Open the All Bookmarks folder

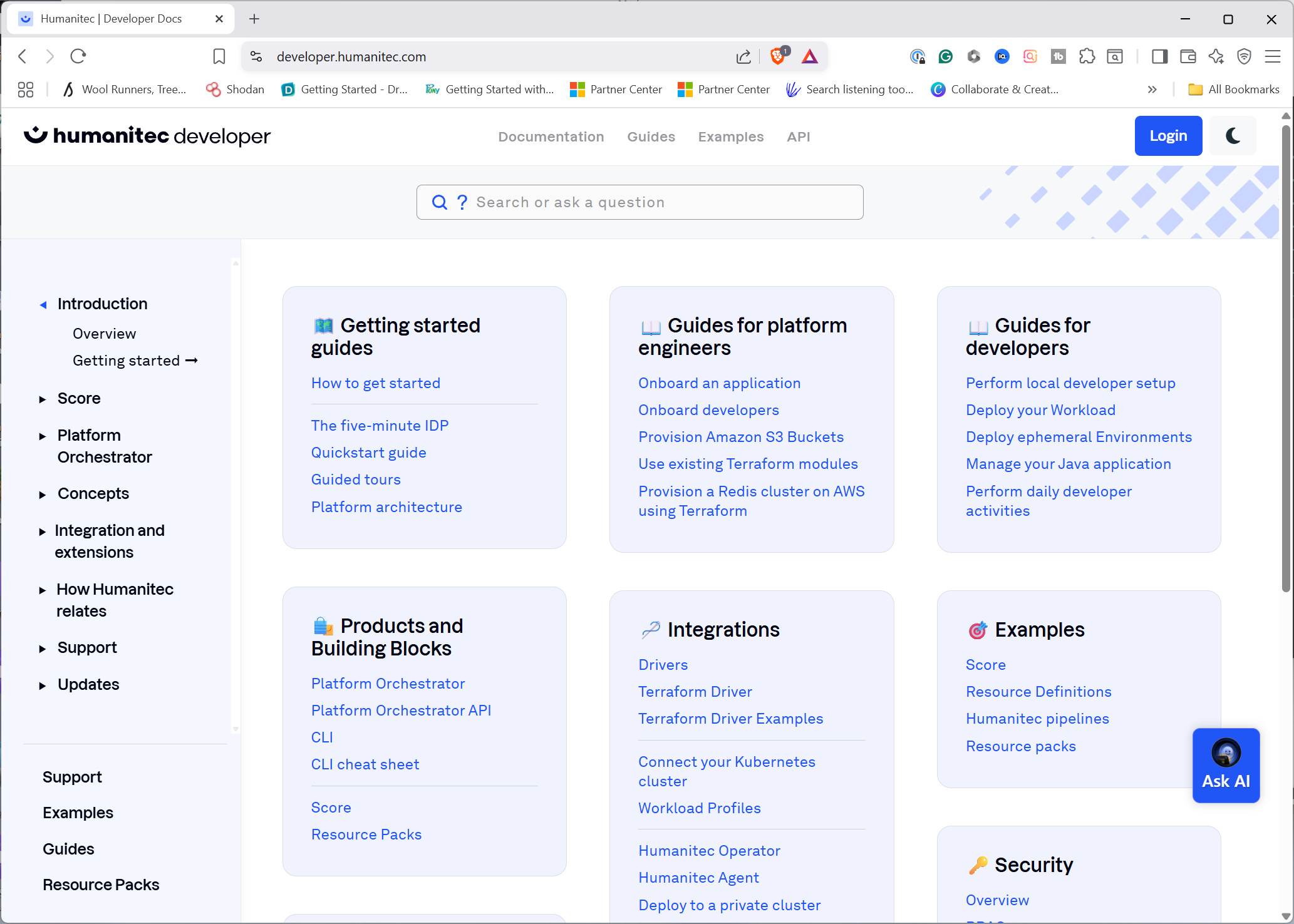pos(1234,90)
